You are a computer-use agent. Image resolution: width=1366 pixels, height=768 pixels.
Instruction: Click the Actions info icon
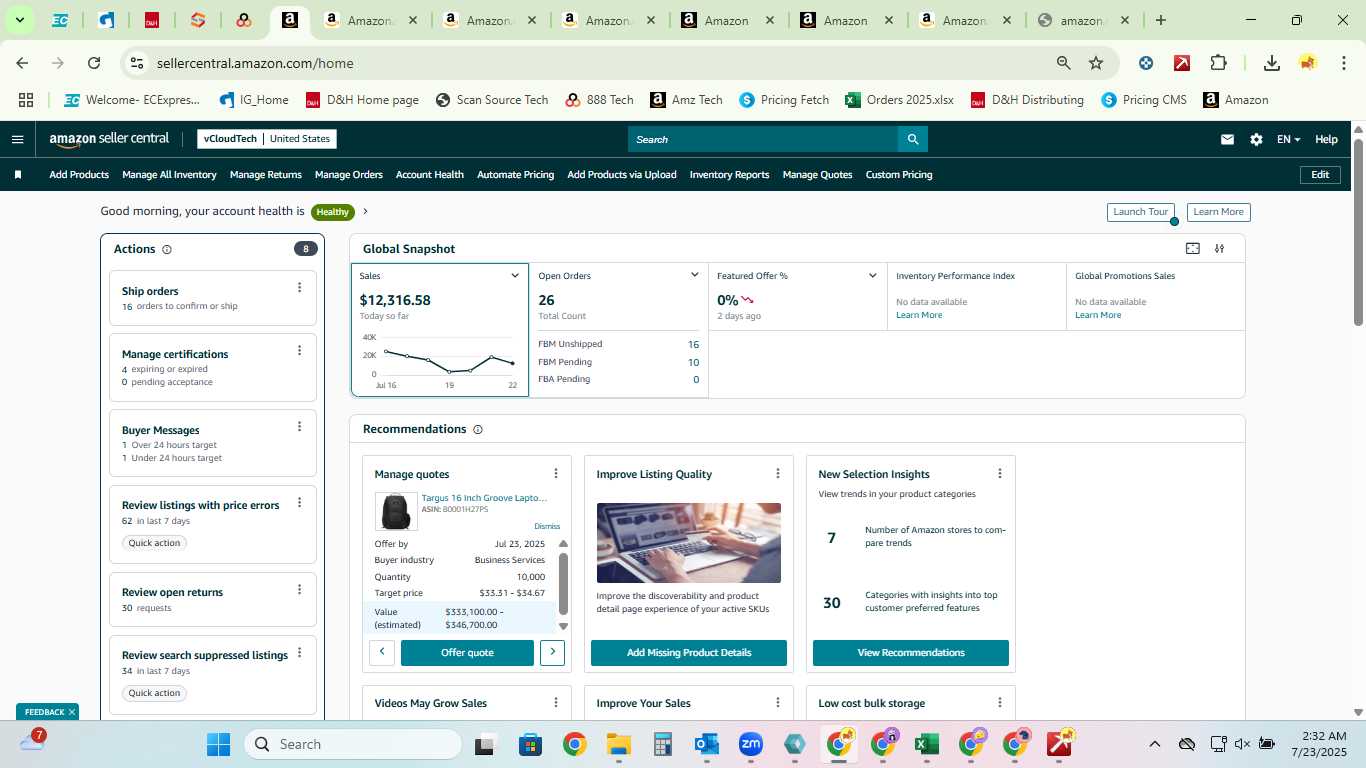point(167,250)
